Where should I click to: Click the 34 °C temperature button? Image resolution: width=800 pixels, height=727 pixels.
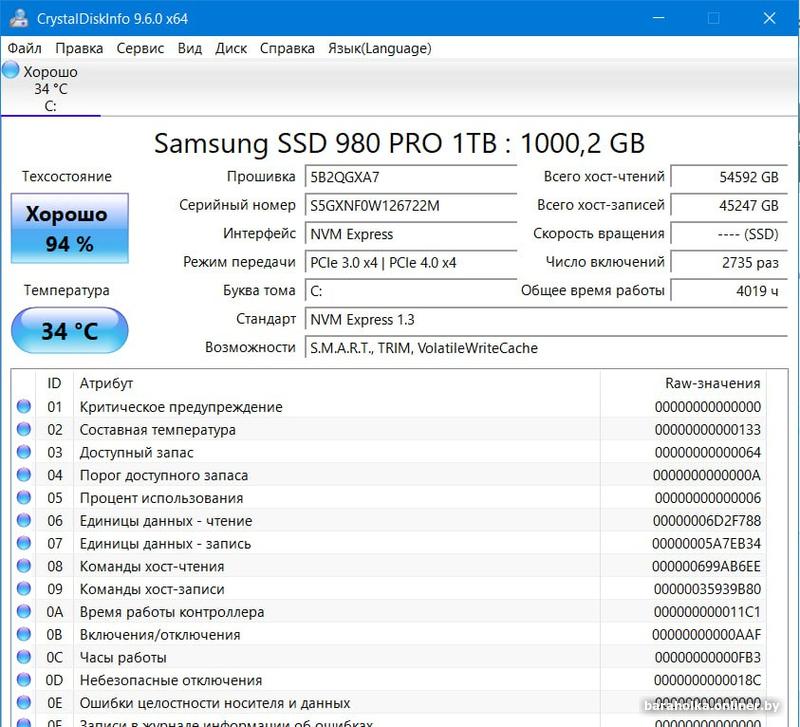pyautogui.click(x=69, y=331)
